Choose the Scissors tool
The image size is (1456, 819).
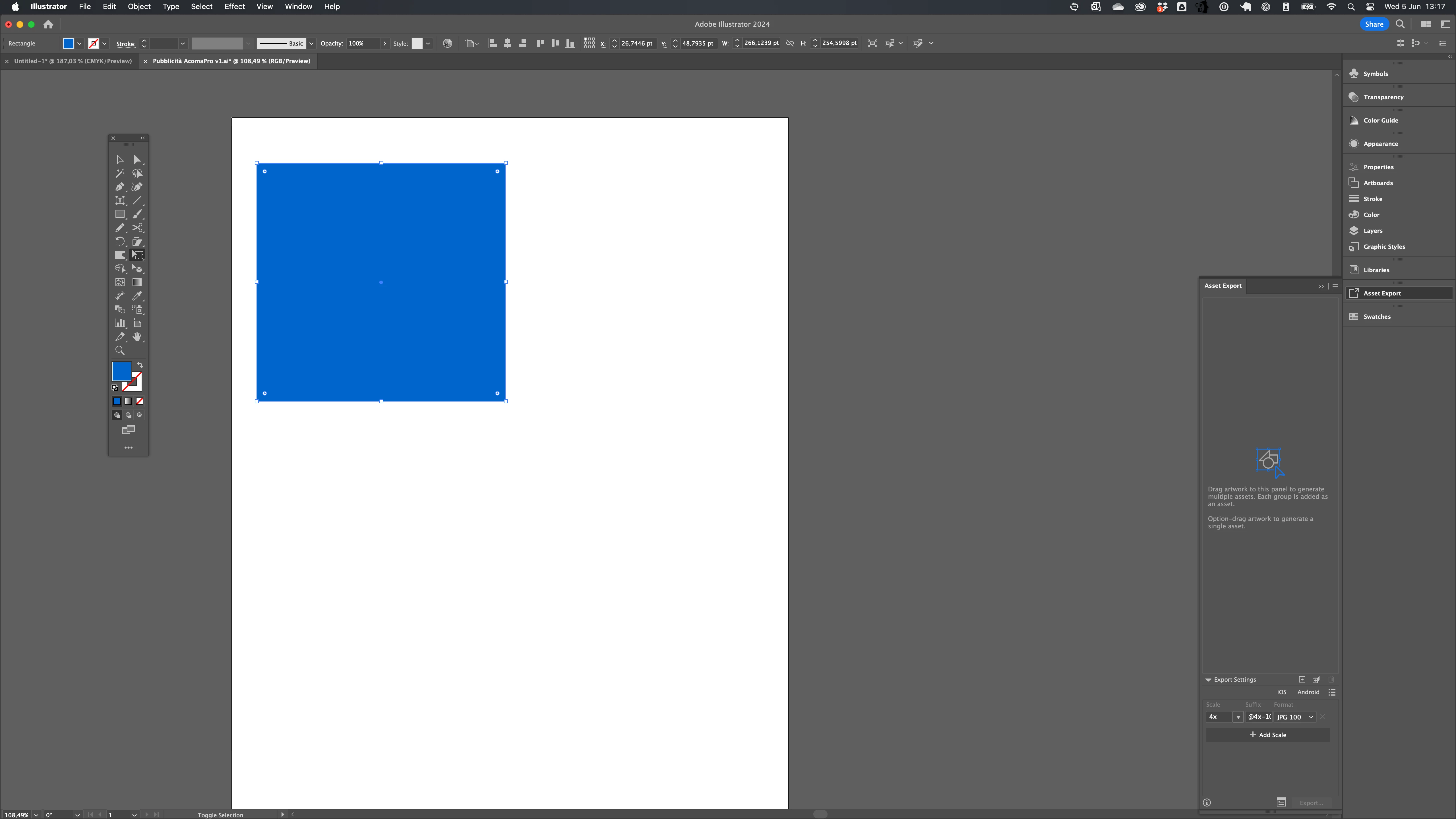pos(137,228)
